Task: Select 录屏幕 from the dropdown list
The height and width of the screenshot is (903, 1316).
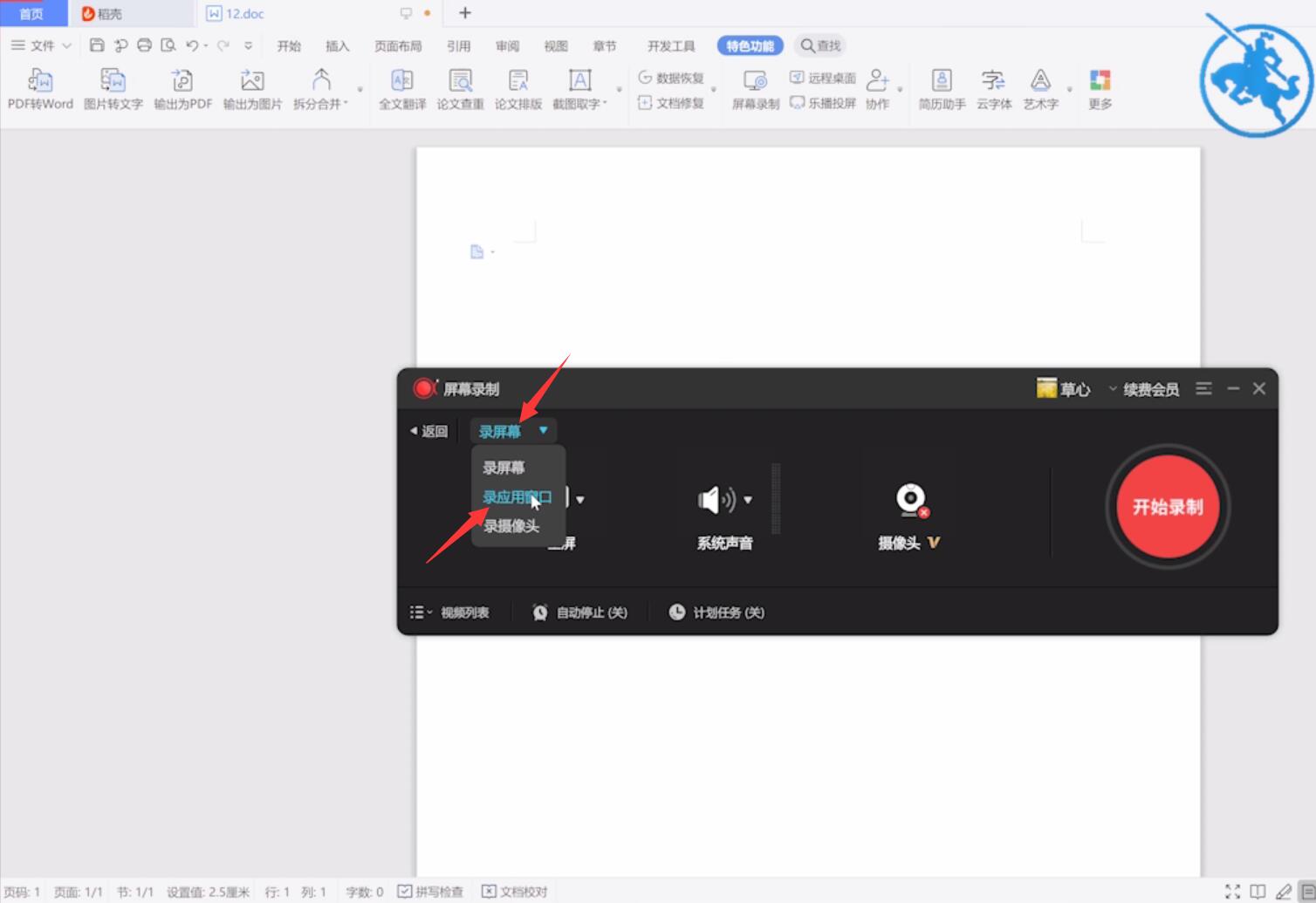Action: (504, 468)
